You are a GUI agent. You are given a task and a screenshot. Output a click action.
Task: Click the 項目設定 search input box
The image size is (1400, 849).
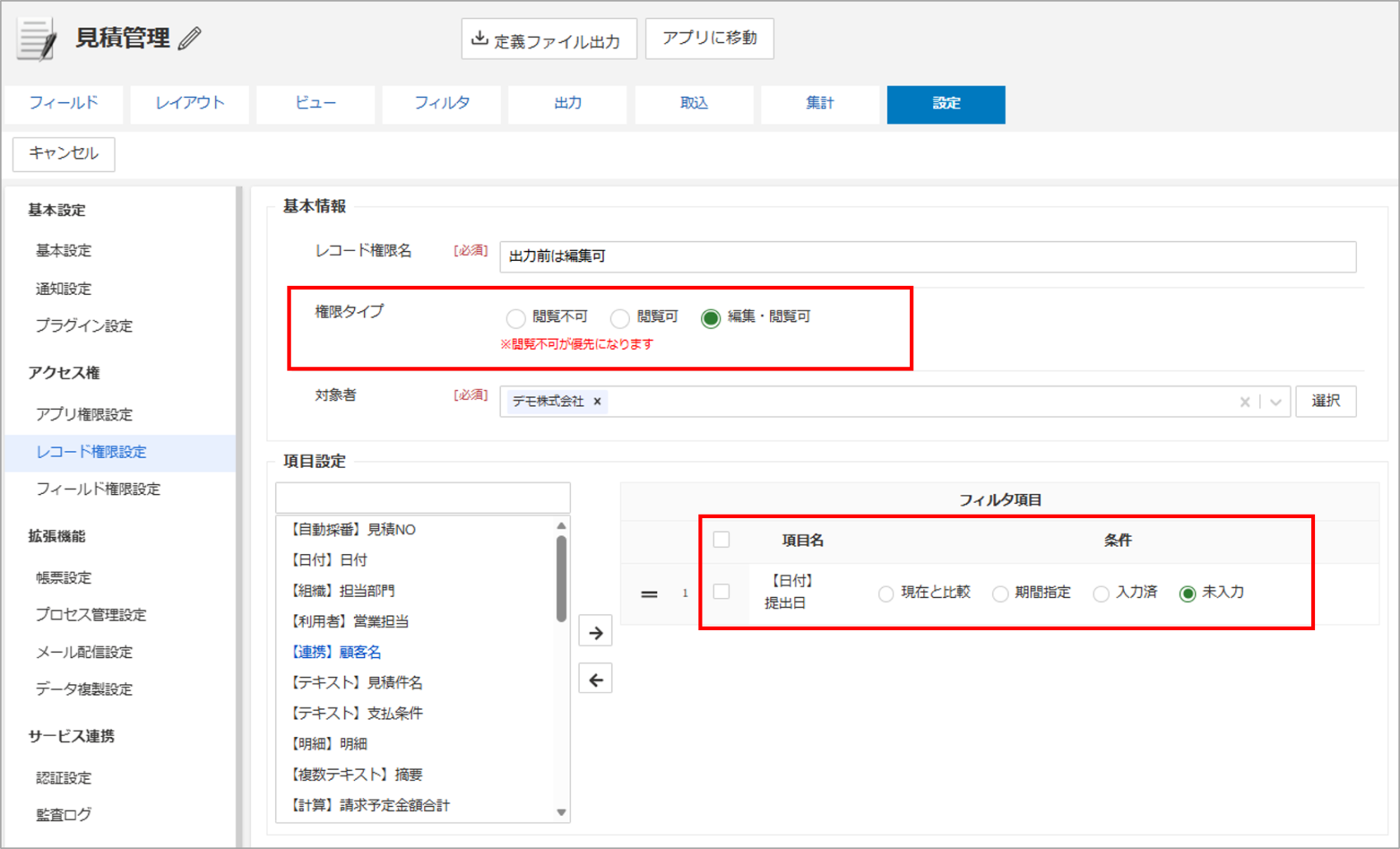[422, 497]
